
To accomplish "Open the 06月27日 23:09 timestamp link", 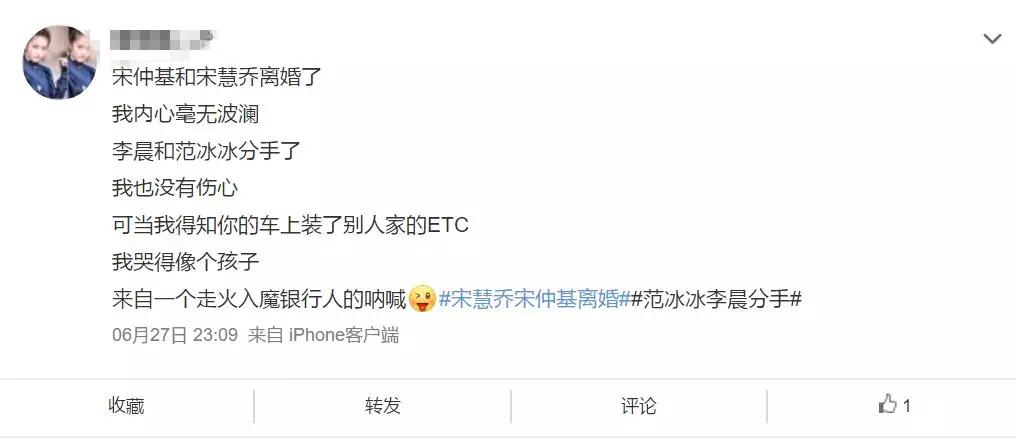I will pos(175,335).
